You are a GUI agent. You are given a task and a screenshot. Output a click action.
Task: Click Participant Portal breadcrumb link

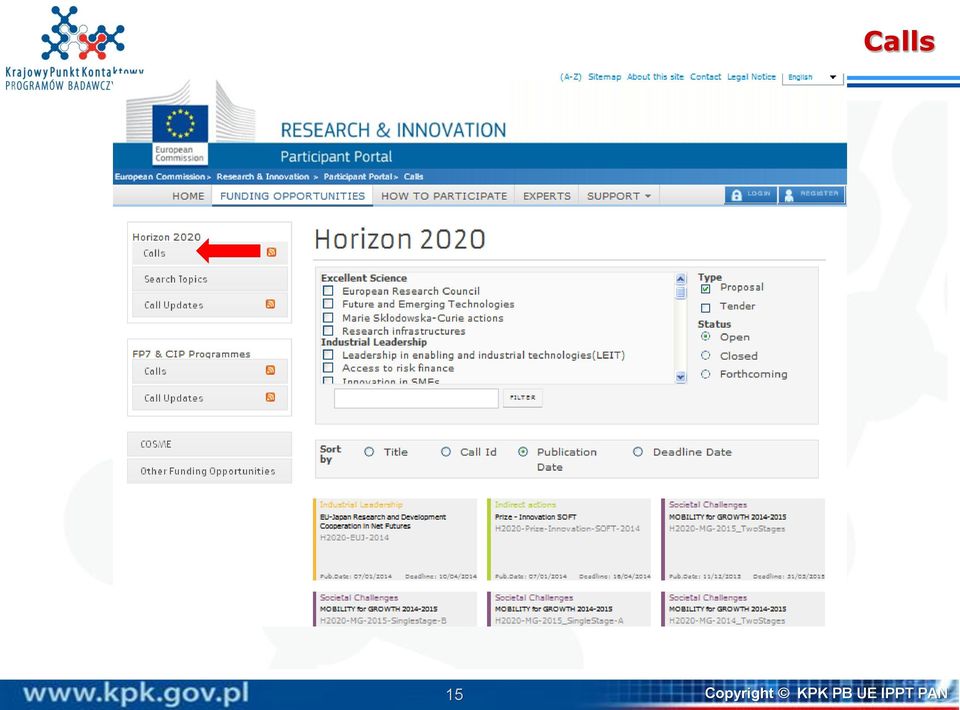tap(358, 177)
